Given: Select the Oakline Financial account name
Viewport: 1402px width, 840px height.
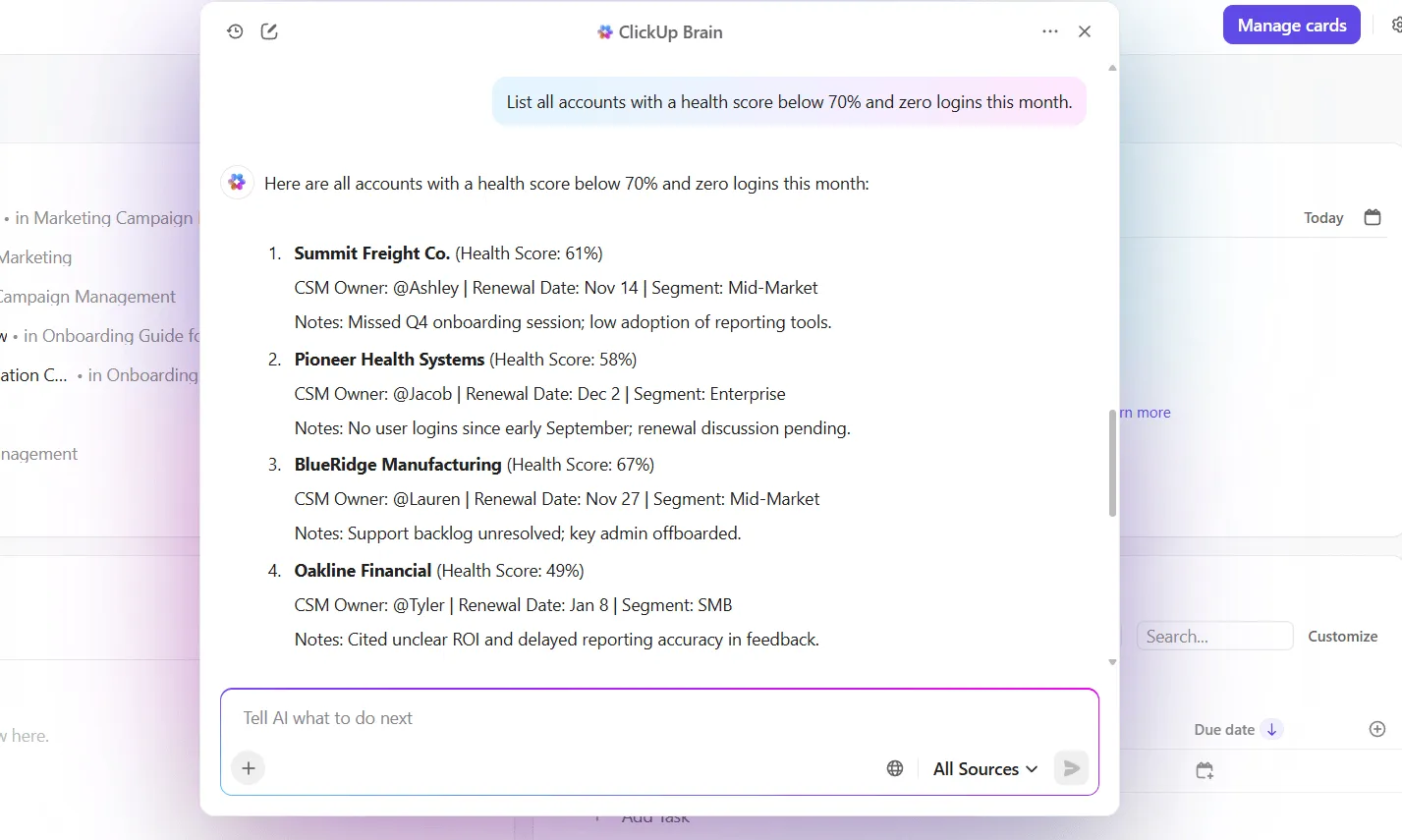Looking at the screenshot, I should [x=364, y=571].
